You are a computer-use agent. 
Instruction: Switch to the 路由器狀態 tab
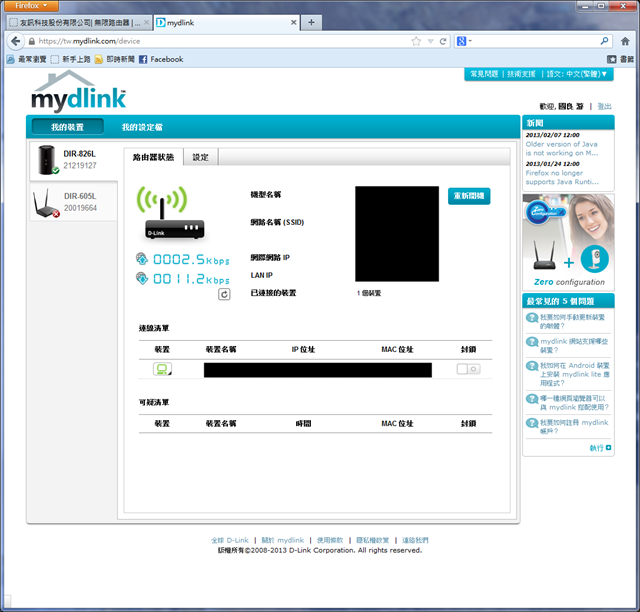point(153,157)
